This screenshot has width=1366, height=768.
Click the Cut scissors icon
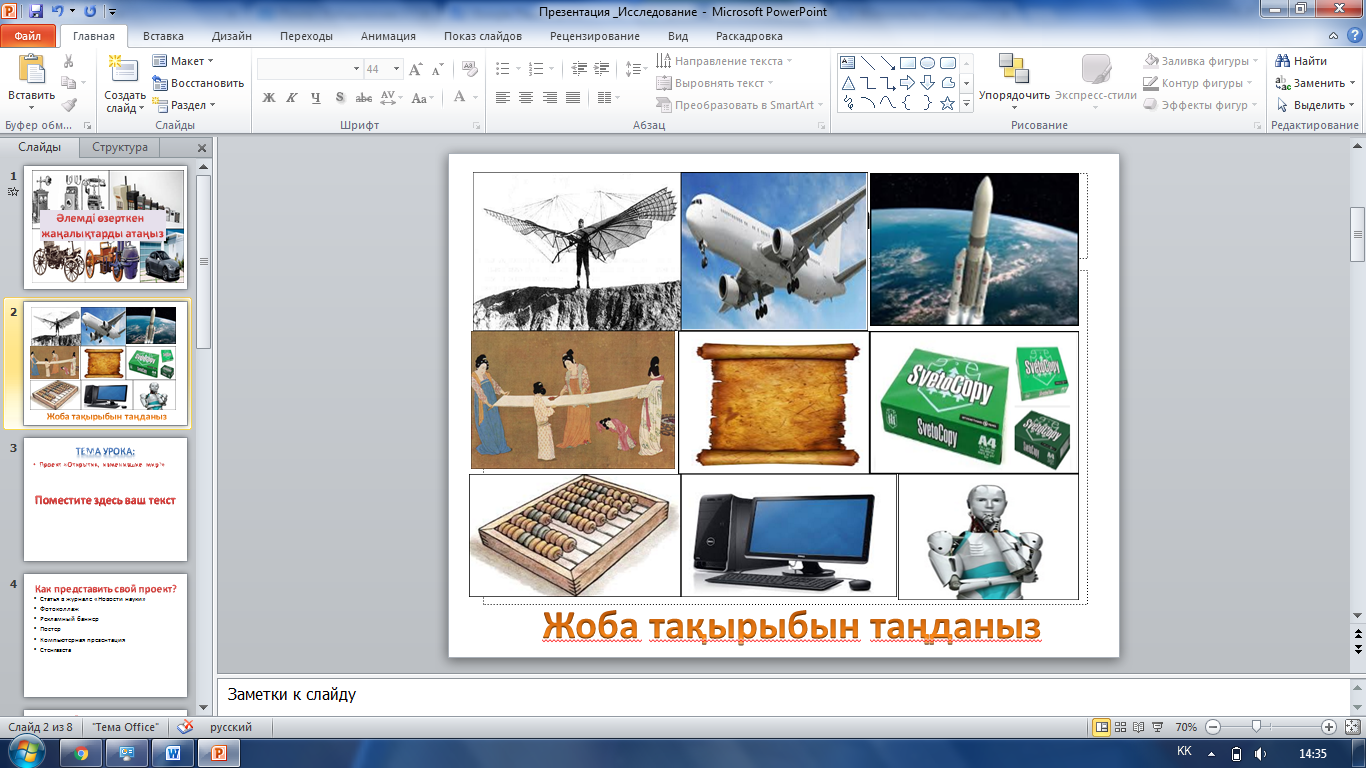pos(68,61)
